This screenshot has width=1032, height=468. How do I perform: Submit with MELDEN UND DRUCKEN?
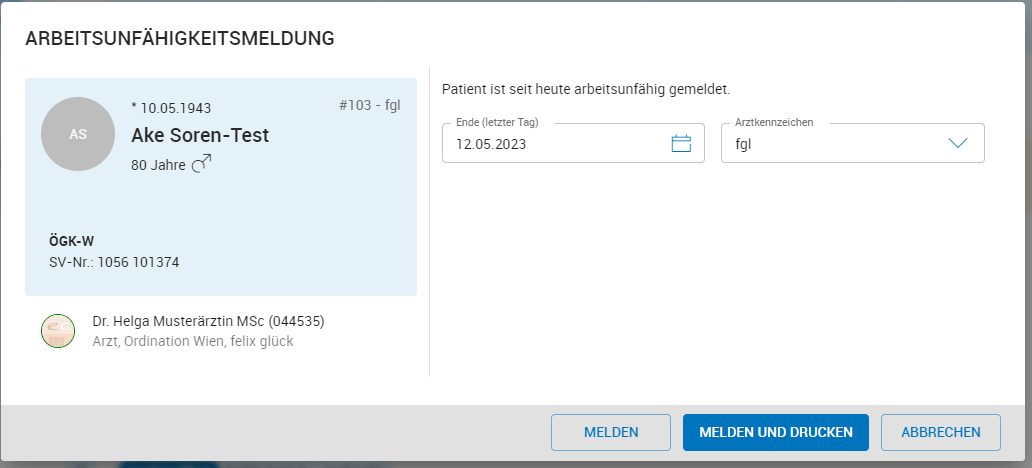775,432
